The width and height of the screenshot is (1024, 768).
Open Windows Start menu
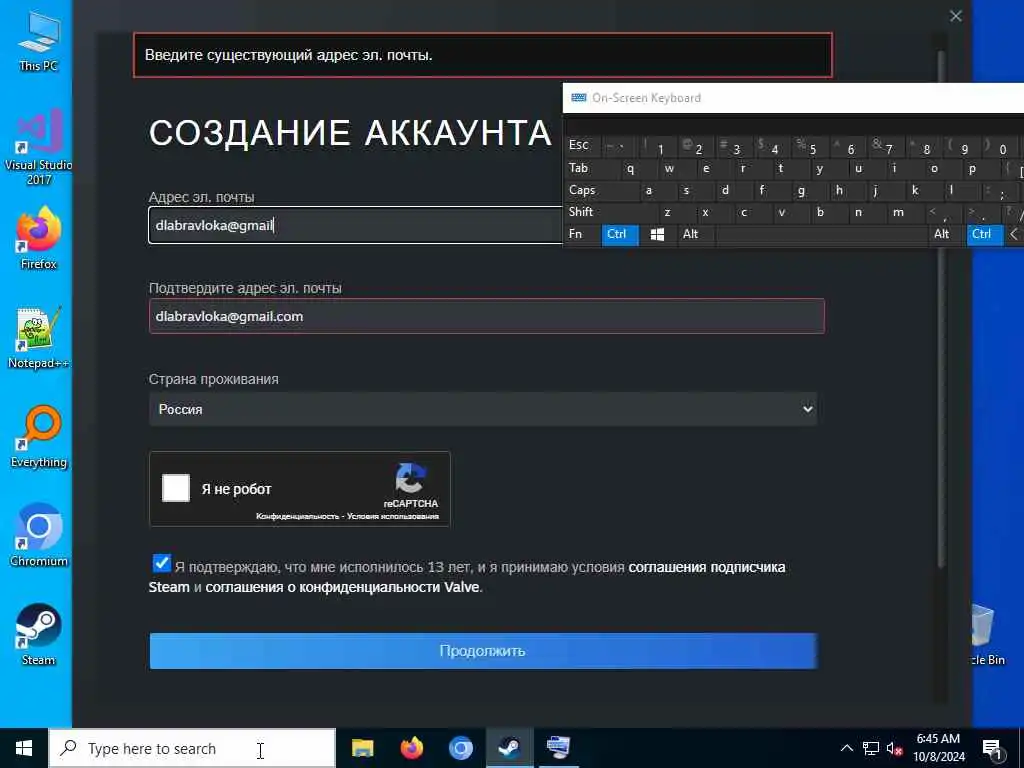tap(24, 748)
